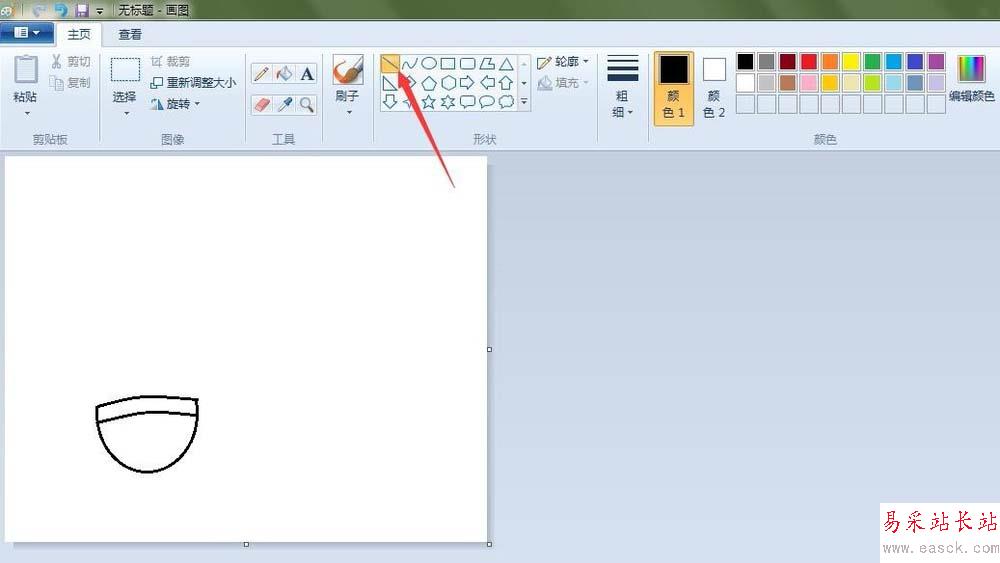Viewport: 1000px width, 563px height.
Task: Choose the Up arrow shape
Action: coord(506,83)
